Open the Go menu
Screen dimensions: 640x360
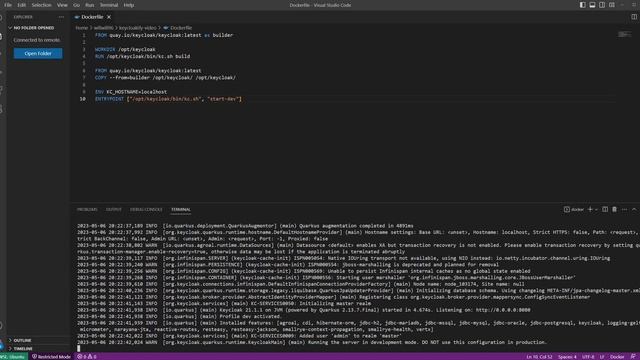[76, 5]
